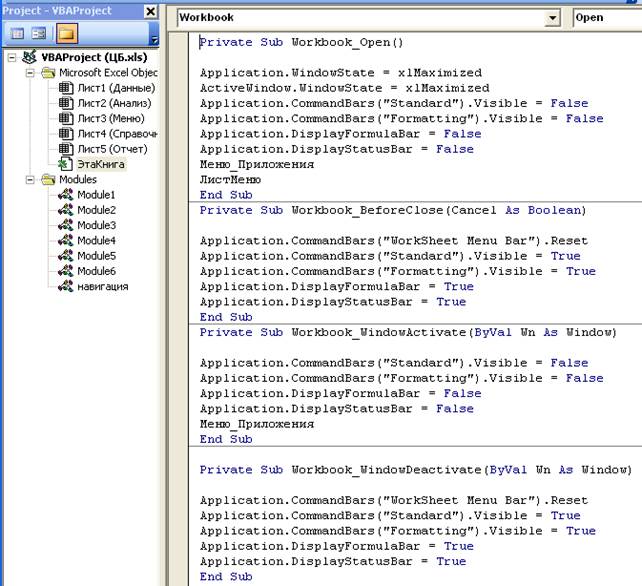The height and width of the screenshot is (586, 642).
Task: Click Workbook_BeforeClose(Cancel As Boolean) declaration
Action: point(393,210)
